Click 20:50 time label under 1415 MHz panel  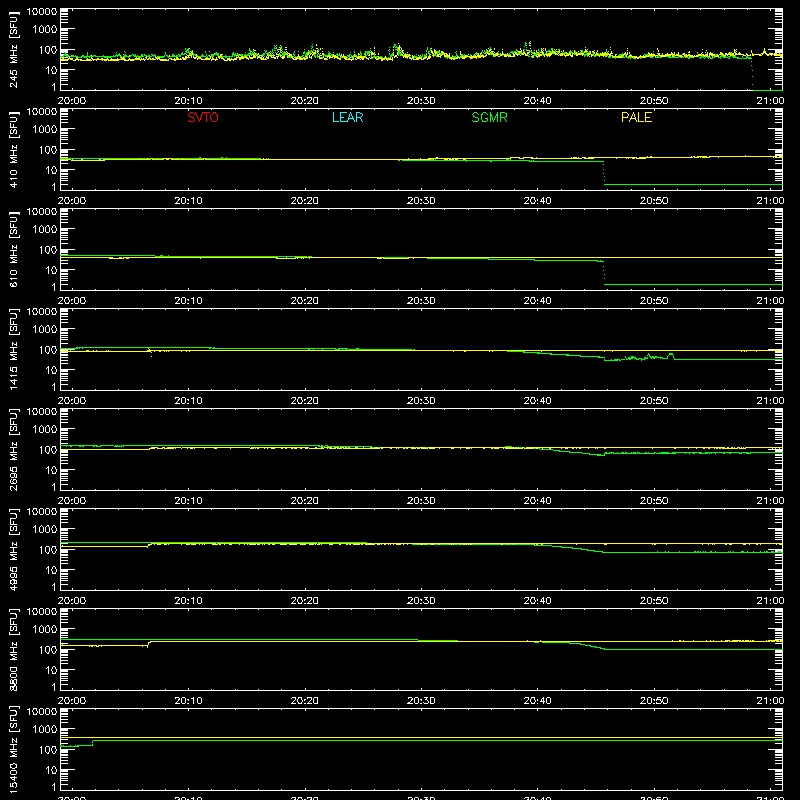pos(654,401)
